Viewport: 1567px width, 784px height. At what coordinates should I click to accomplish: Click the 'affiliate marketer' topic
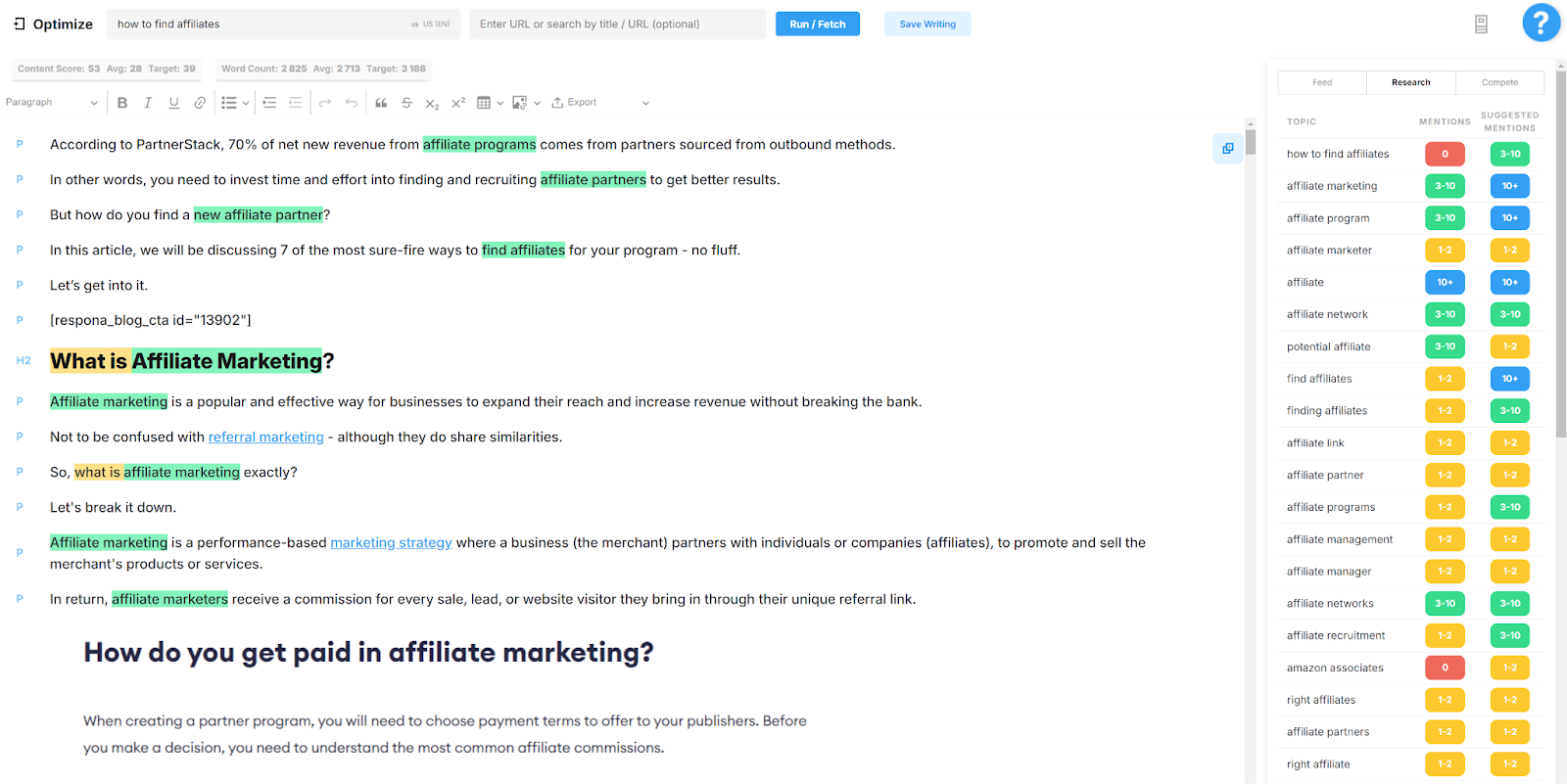point(1329,251)
